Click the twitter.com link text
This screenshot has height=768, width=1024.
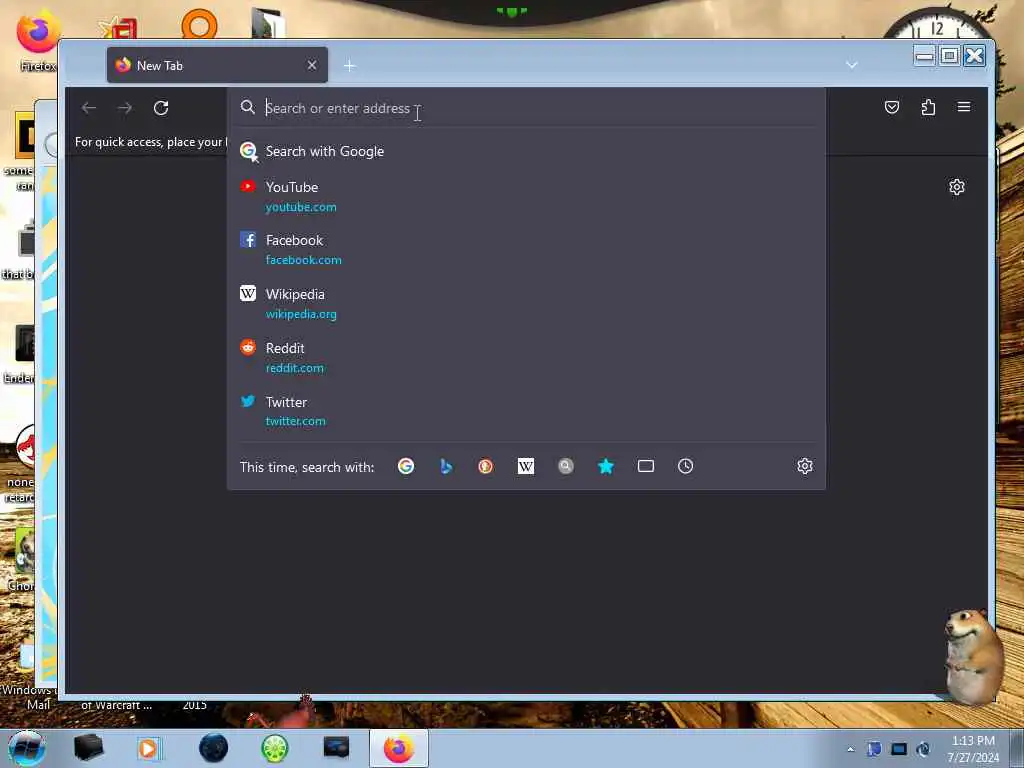pyautogui.click(x=295, y=422)
